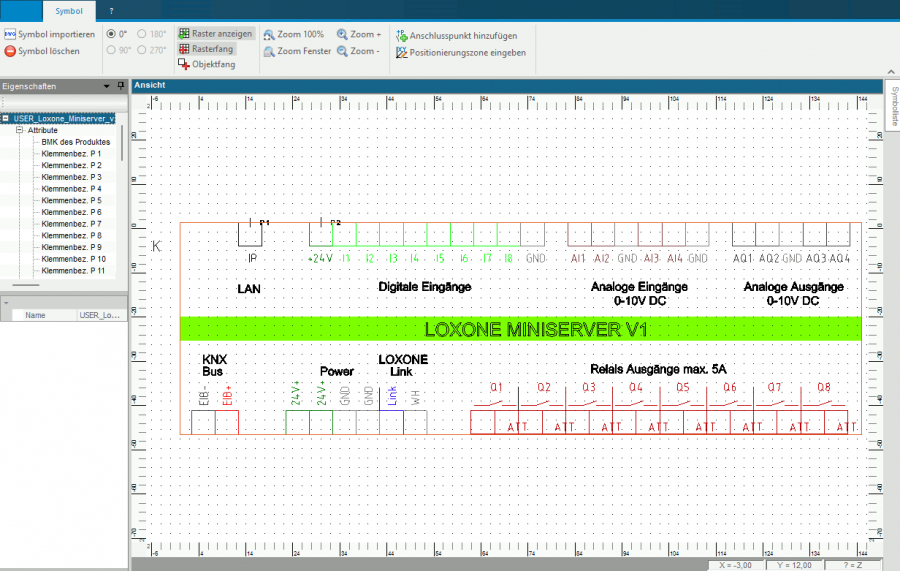The image size is (900, 571).
Task: Collapse the Attribute tree node
Action: (19, 130)
